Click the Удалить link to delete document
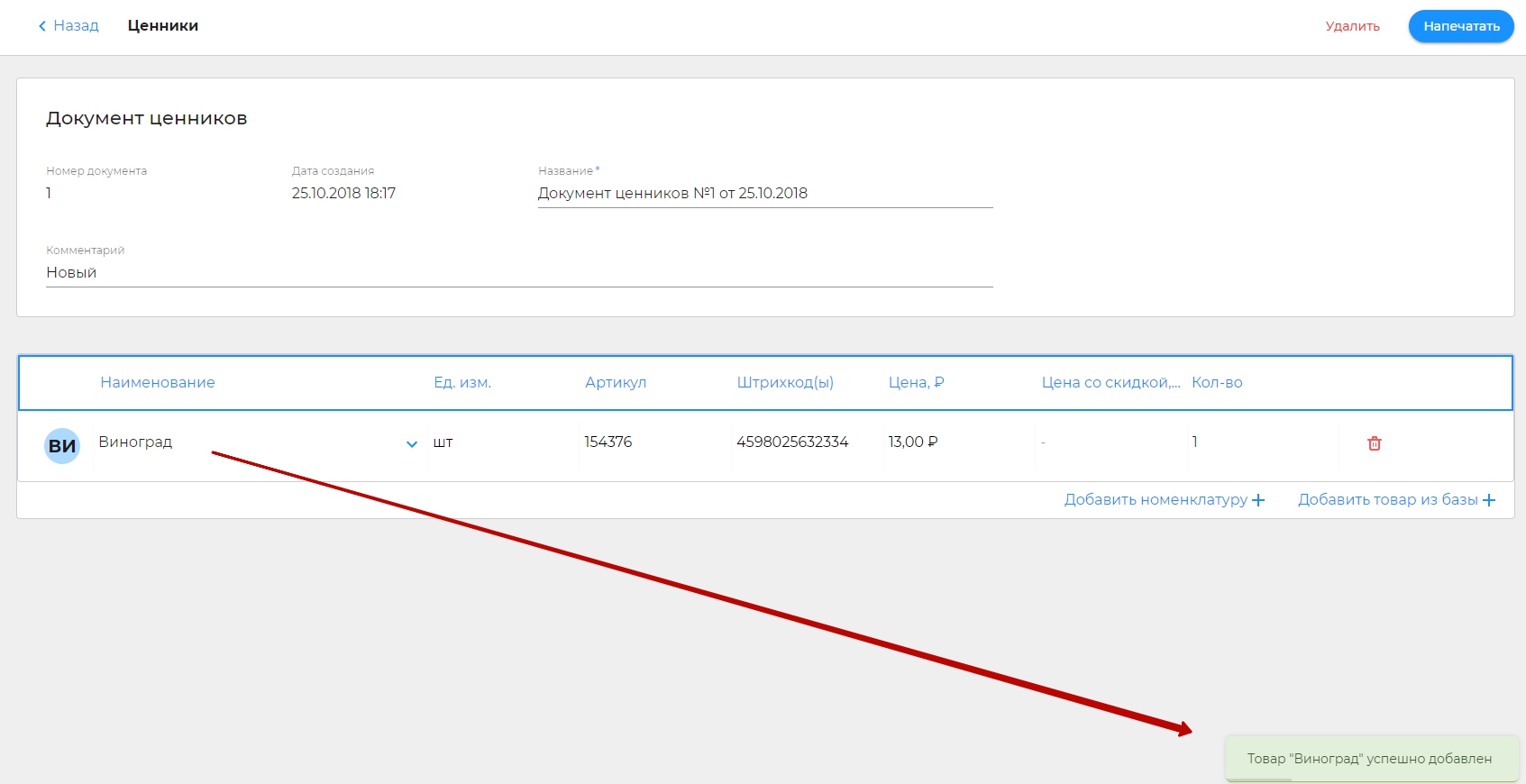1526x784 pixels. pyautogui.click(x=1352, y=26)
